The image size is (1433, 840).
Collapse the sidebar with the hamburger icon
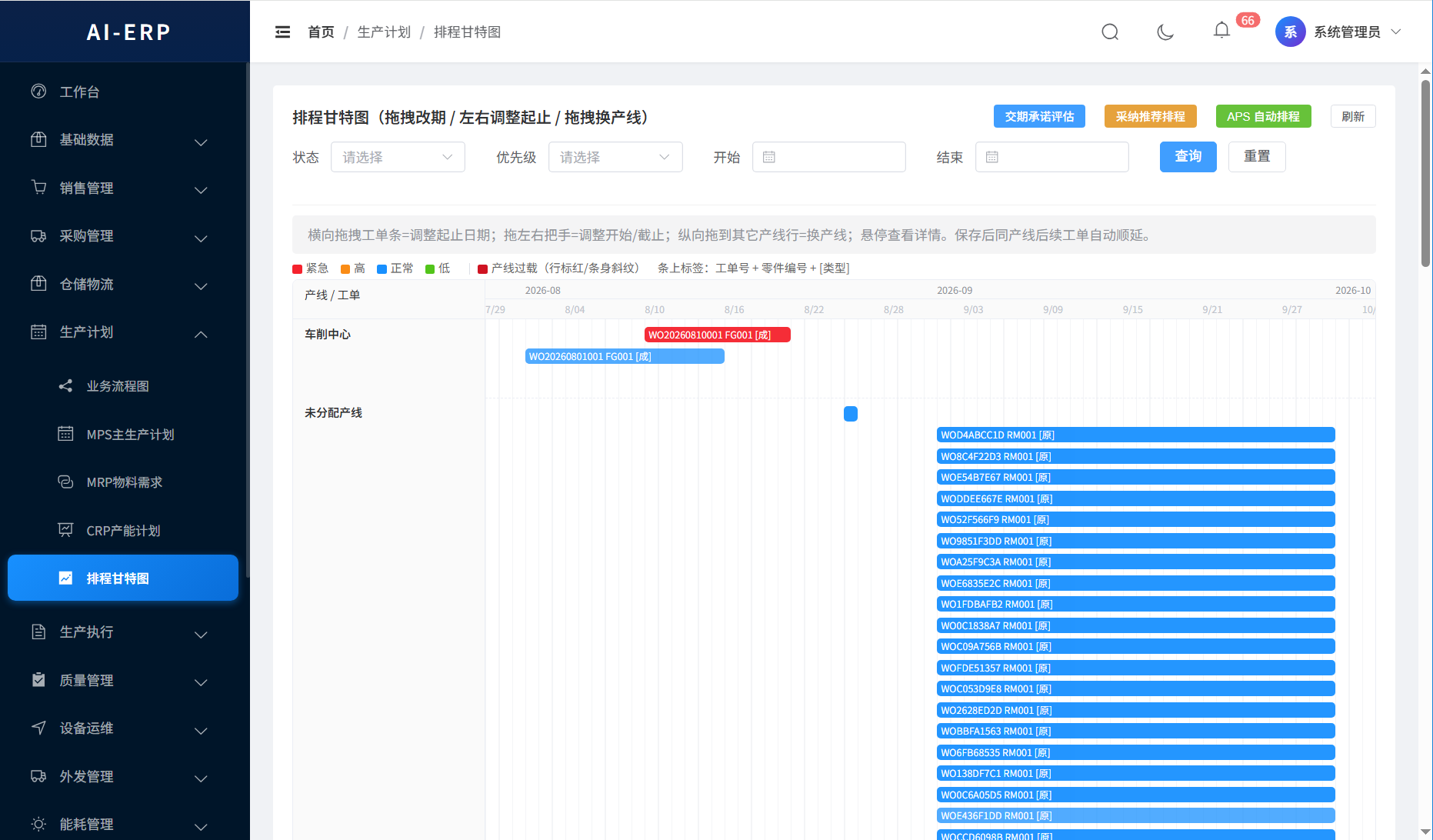pos(282,32)
